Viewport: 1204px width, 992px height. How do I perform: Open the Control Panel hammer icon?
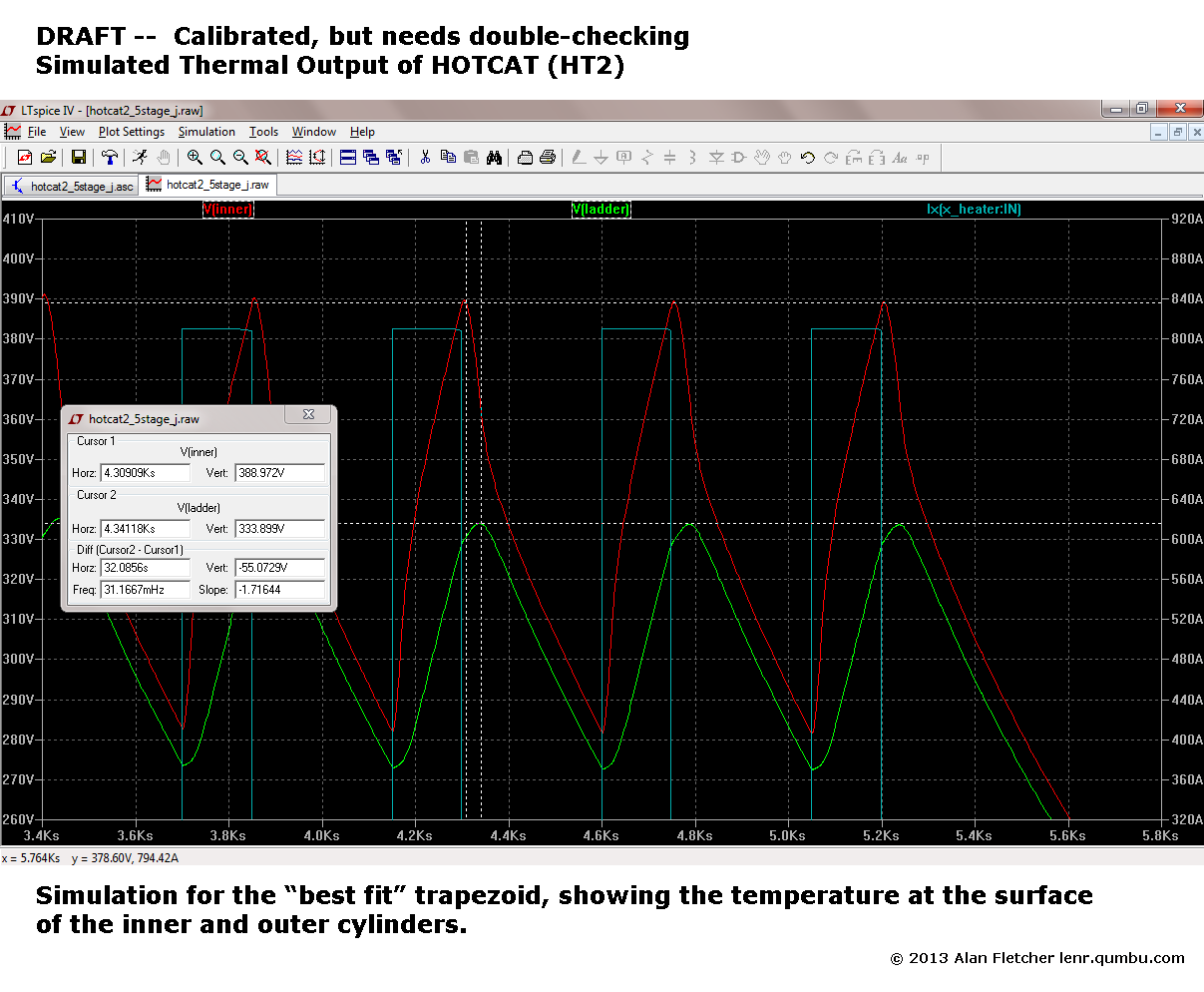[x=110, y=158]
